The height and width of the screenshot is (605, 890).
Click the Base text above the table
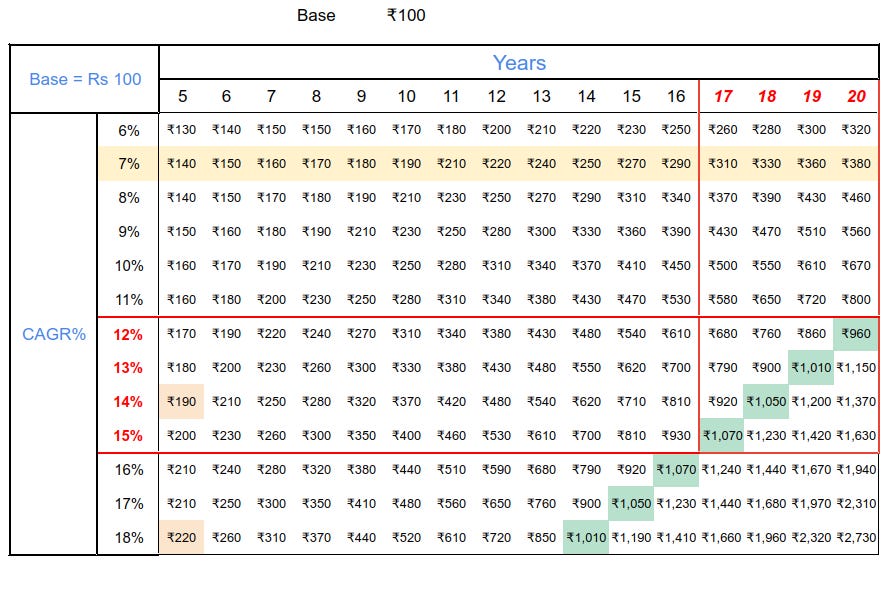coord(314,15)
